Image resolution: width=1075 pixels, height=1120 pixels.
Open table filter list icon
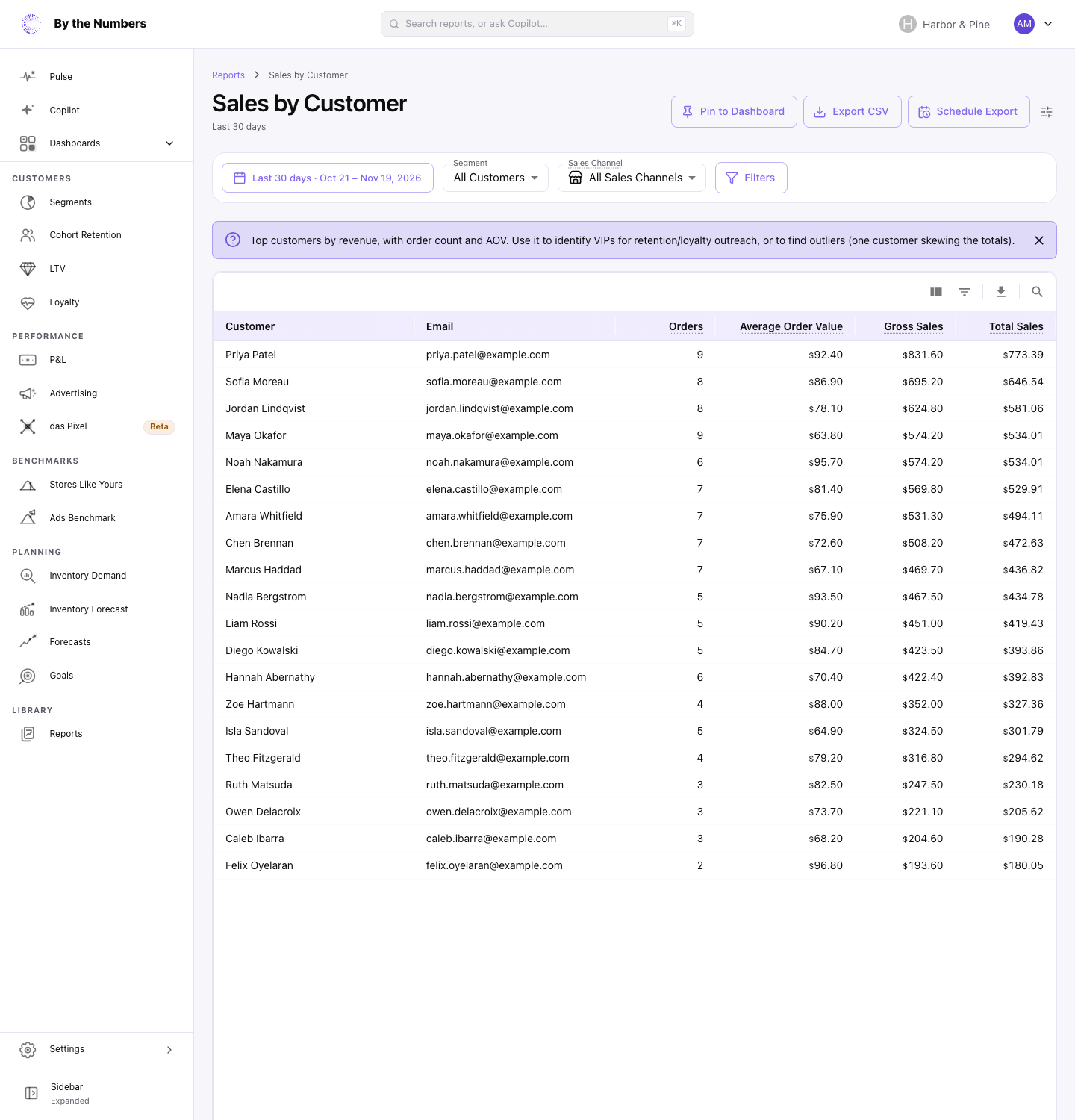(x=965, y=292)
